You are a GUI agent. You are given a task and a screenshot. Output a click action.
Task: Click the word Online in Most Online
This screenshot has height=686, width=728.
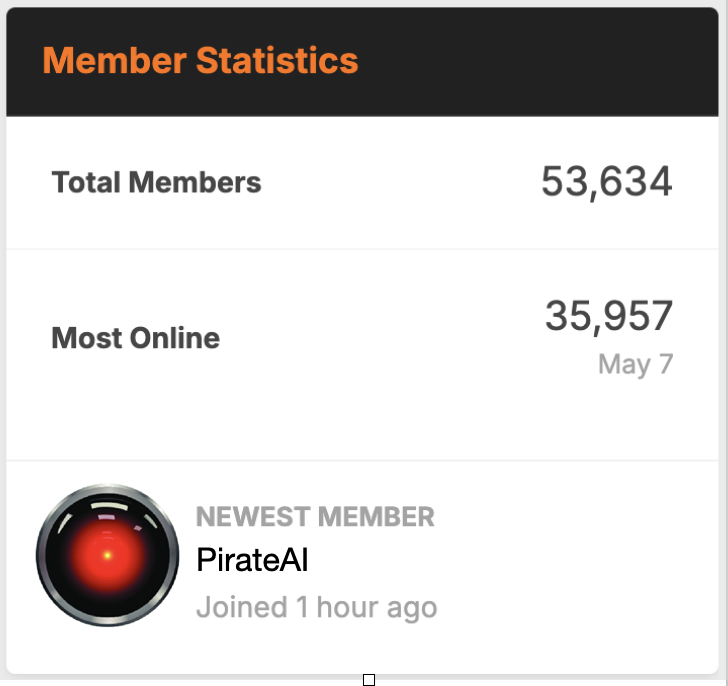(175, 337)
